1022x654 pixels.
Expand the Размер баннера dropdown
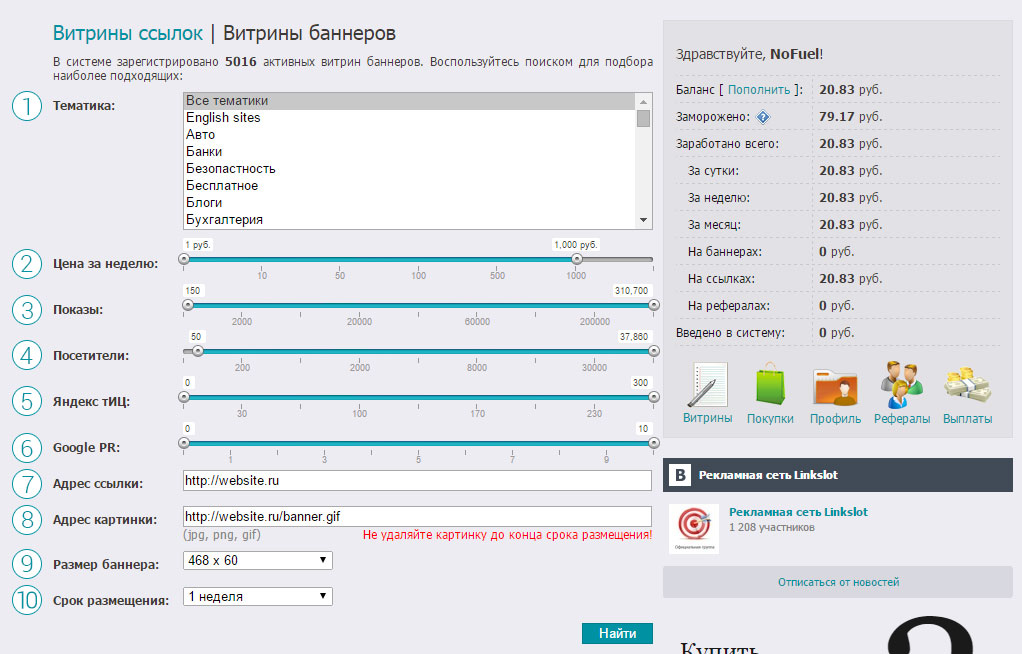257,561
